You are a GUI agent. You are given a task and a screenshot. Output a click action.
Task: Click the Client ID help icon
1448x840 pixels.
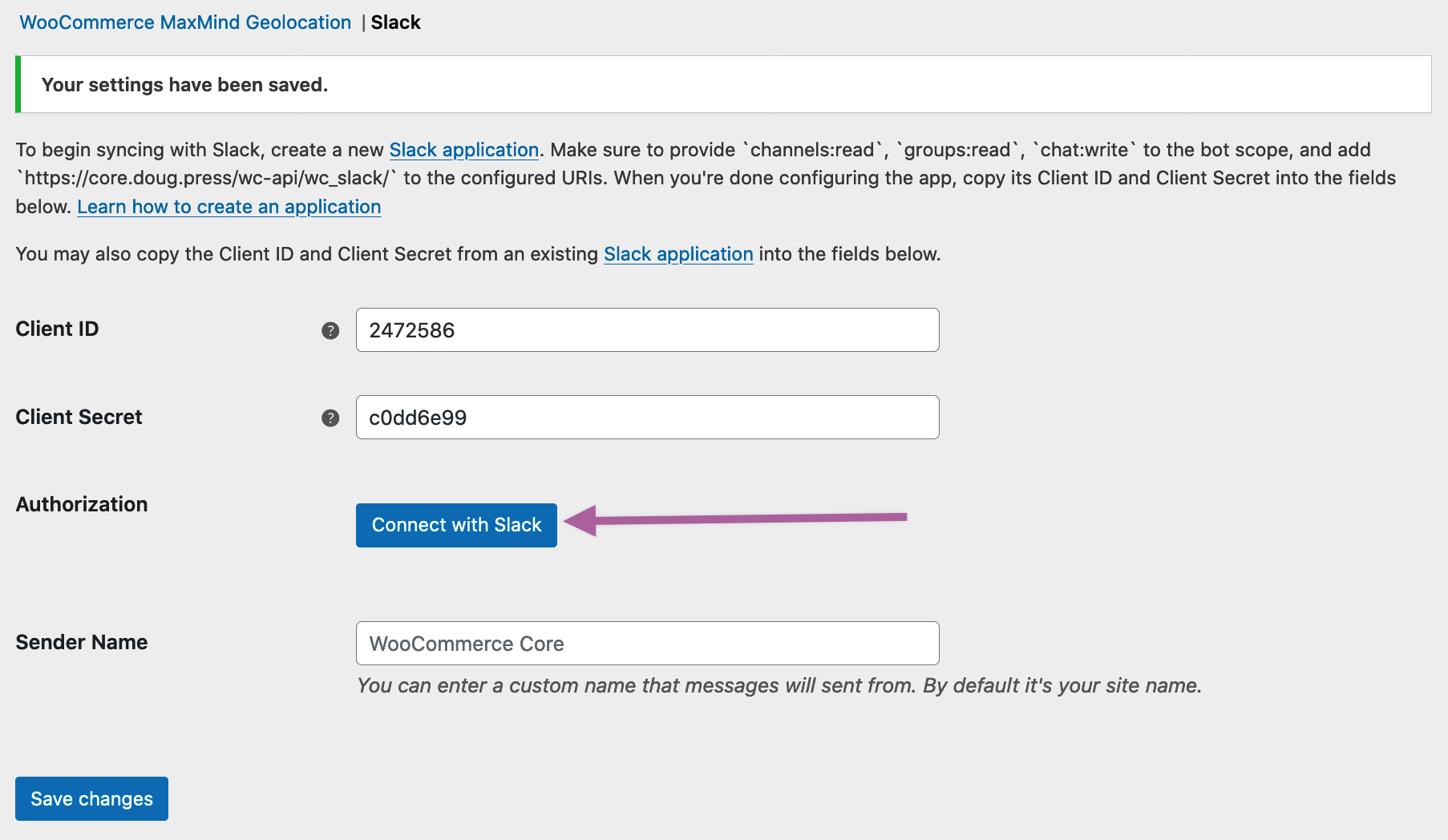point(329,329)
